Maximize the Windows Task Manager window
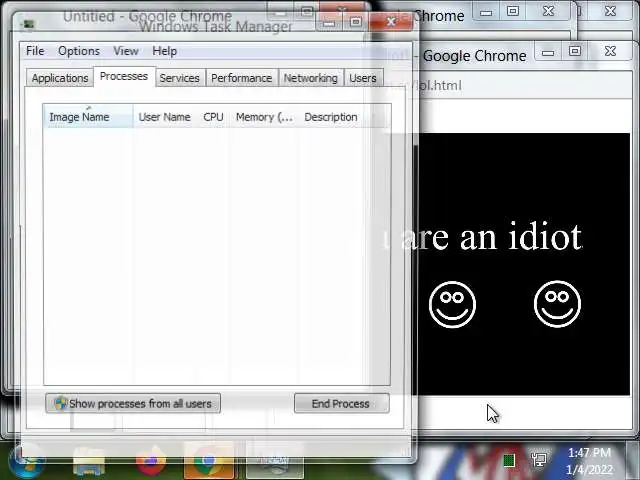Screen dimensions: 640x480 click(x=356, y=22)
